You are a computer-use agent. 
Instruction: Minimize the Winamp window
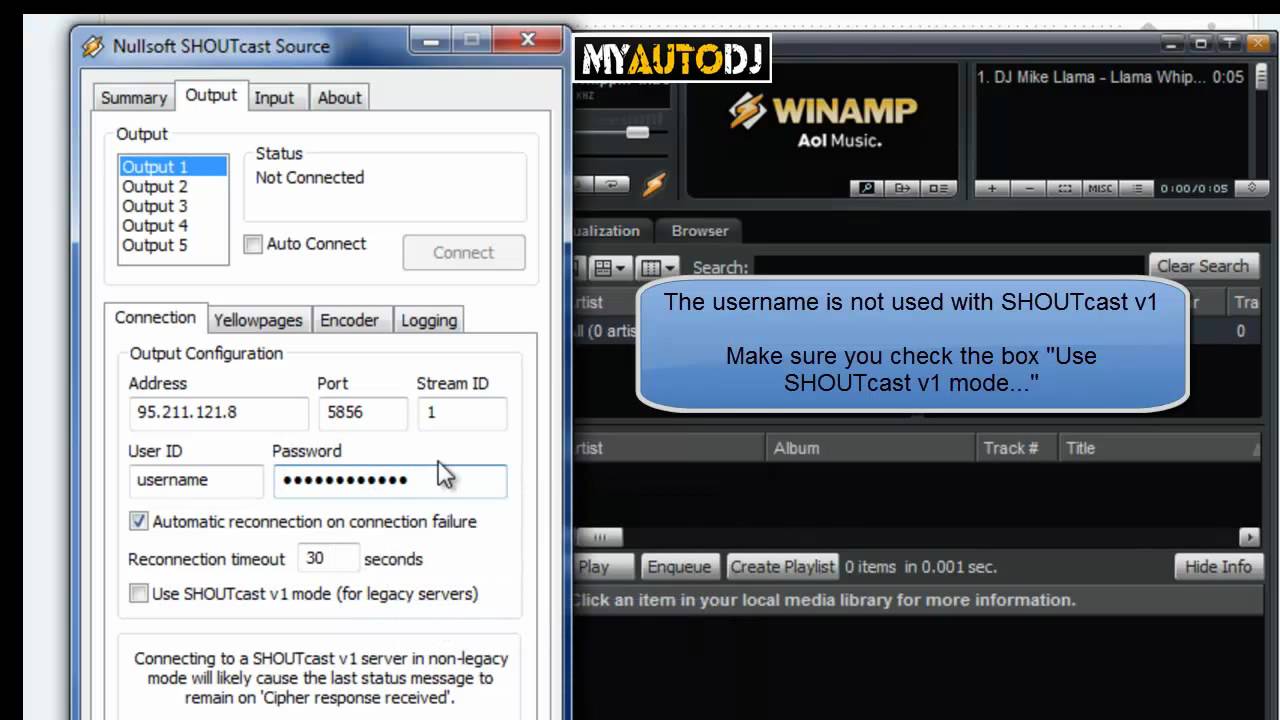[x=1172, y=43]
